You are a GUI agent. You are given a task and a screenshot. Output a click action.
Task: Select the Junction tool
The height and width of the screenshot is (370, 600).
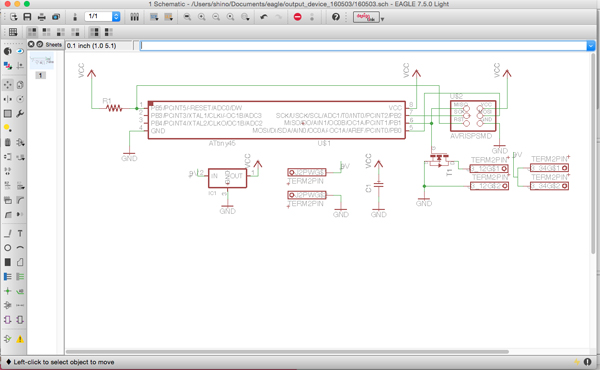[x=8, y=291]
